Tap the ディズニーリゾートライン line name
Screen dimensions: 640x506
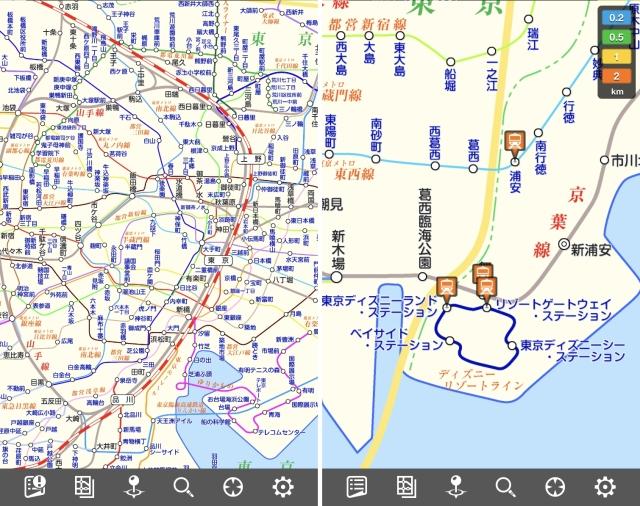click(482, 380)
